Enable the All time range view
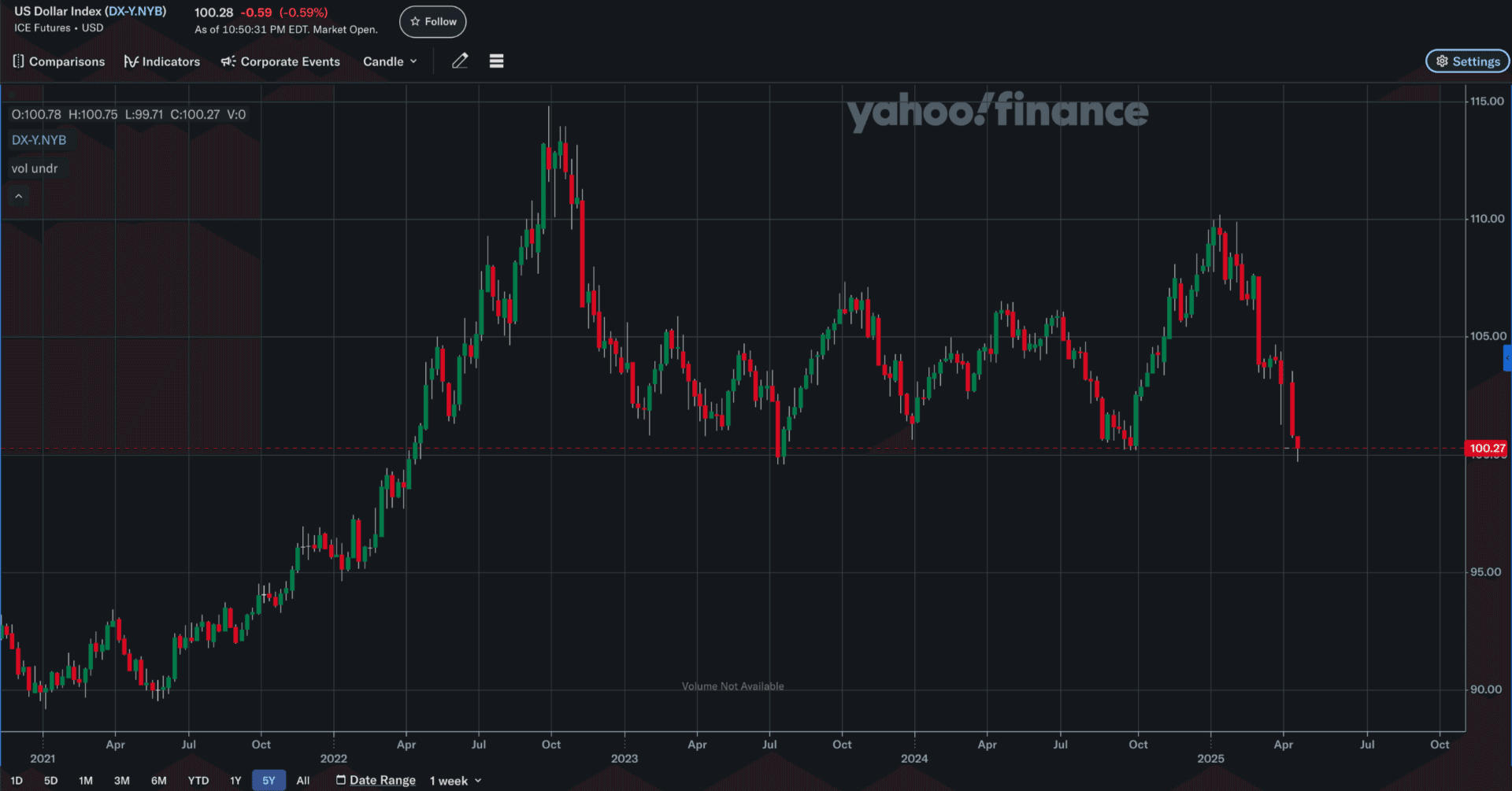The height and width of the screenshot is (791, 1512). 302,780
